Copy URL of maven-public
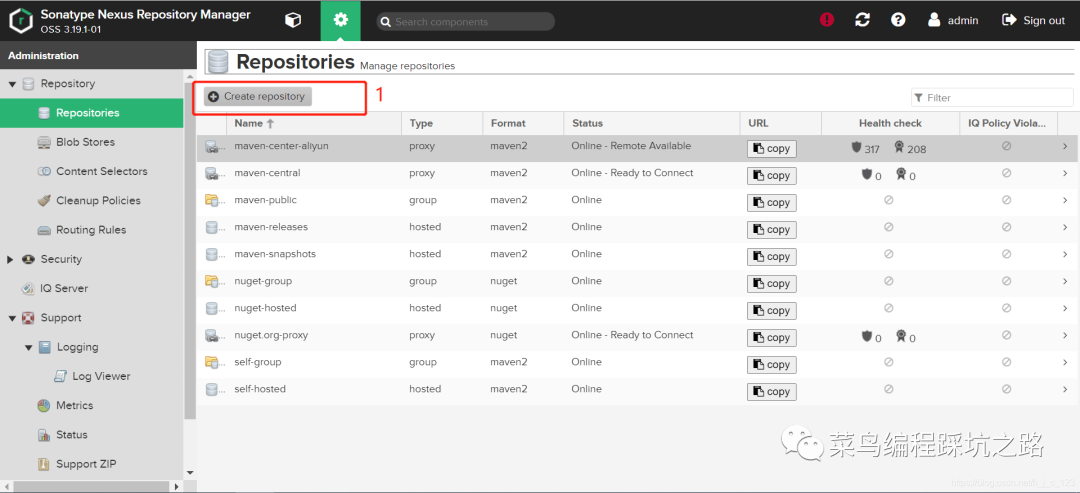Image resolution: width=1080 pixels, height=493 pixels. [x=771, y=202]
